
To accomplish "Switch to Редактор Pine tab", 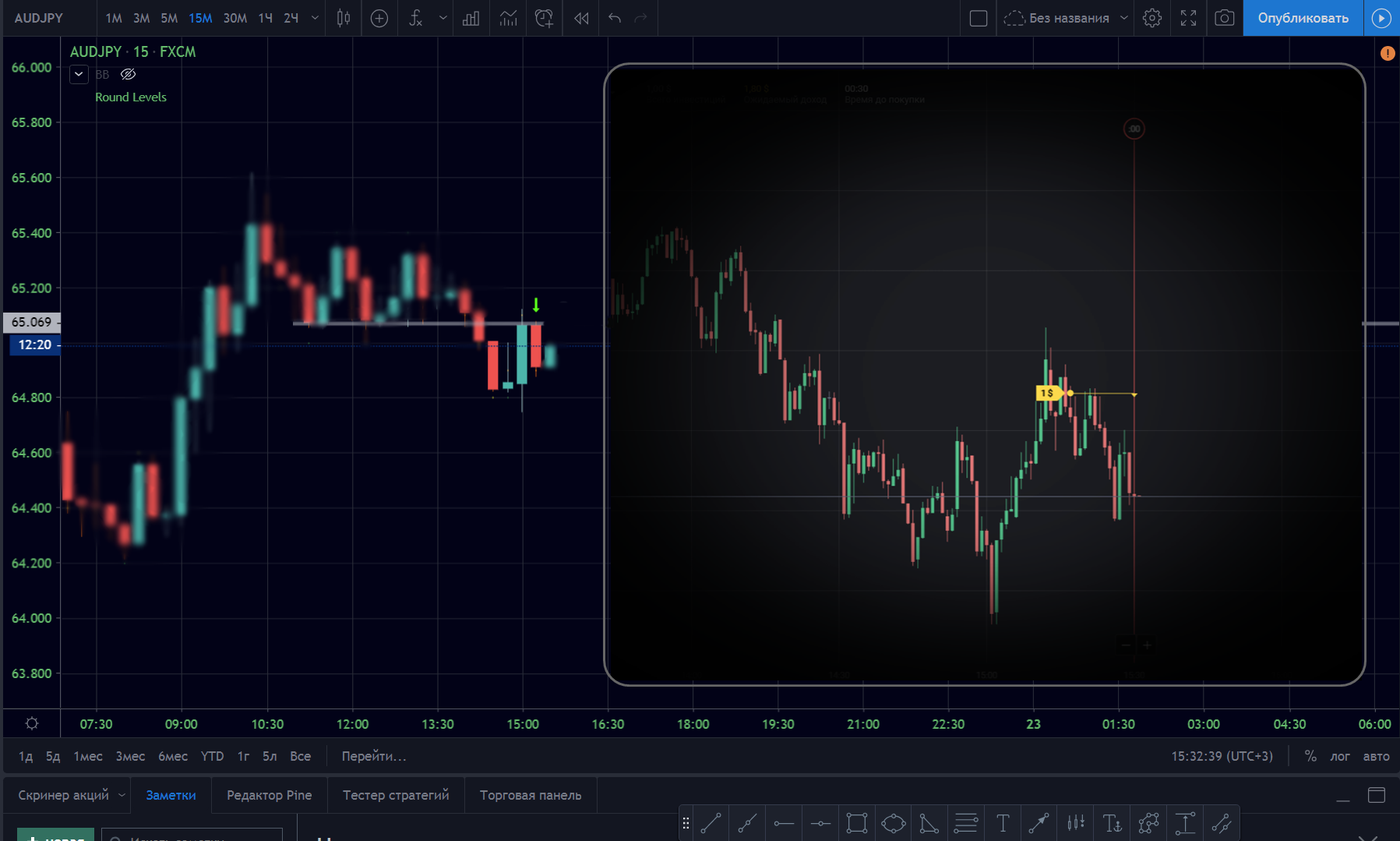I will [269, 795].
